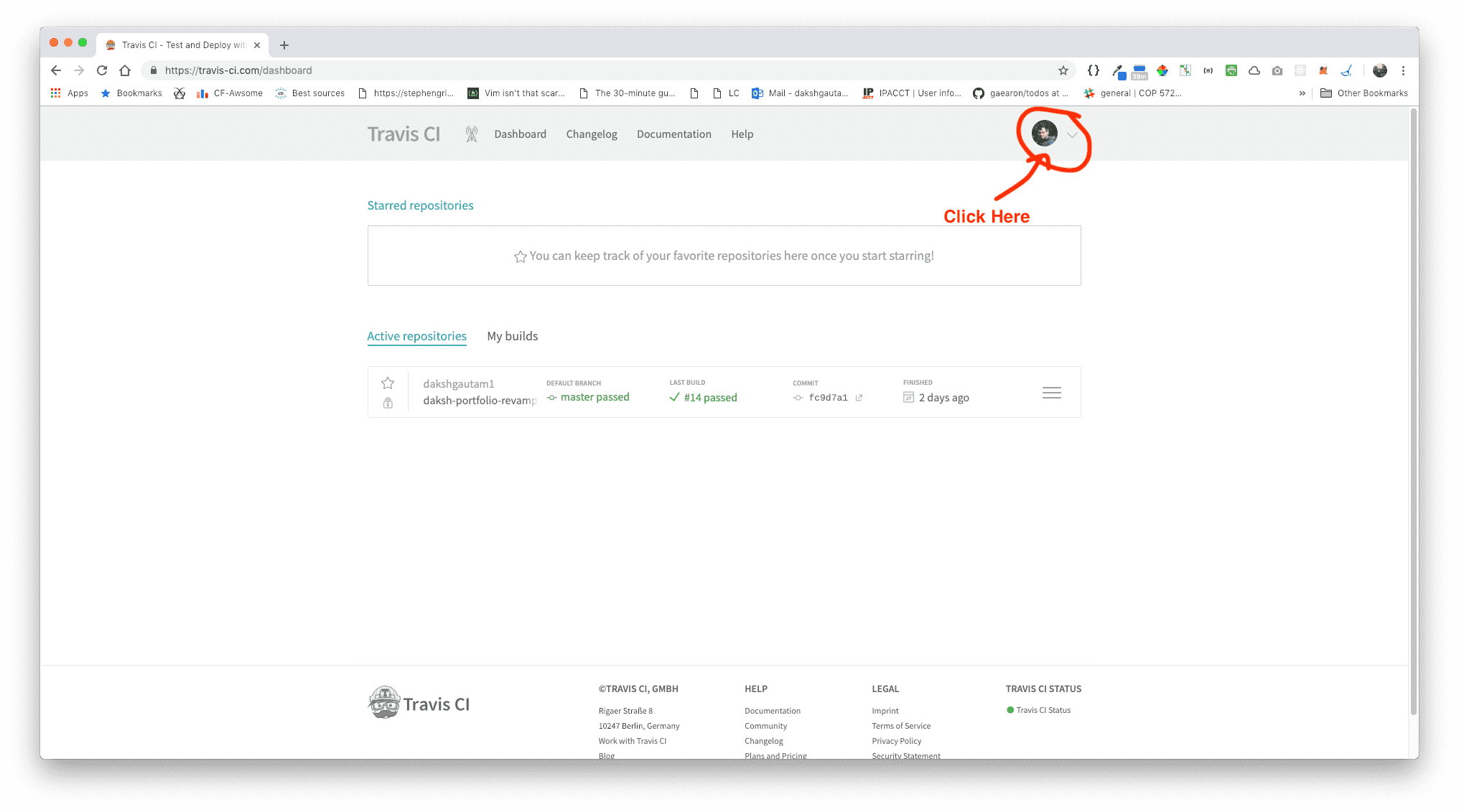
Task: Open footer Imprint link
Action: pyautogui.click(x=885, y=711)
